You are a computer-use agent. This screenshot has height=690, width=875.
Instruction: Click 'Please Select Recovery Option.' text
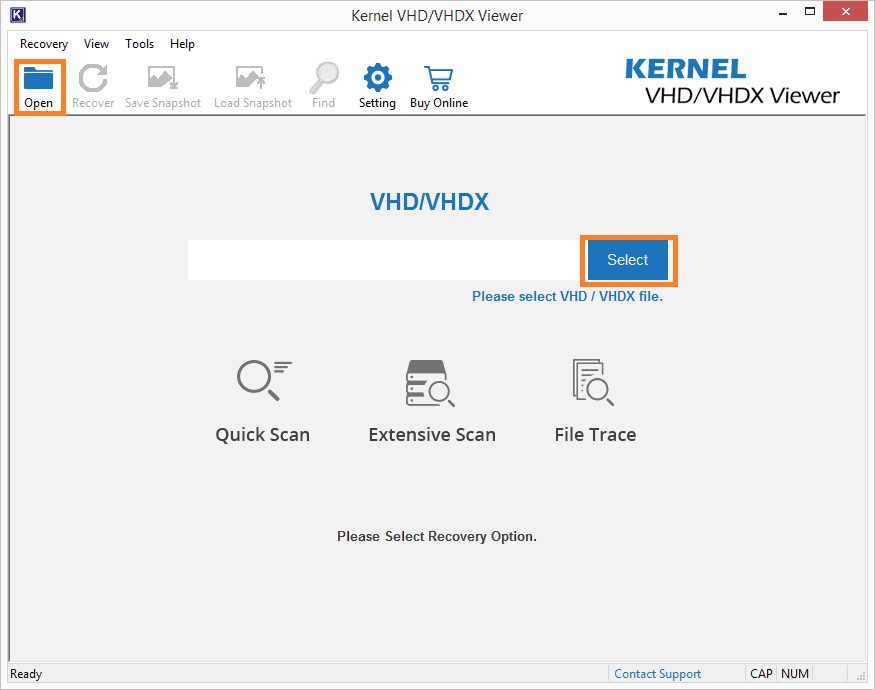(437, 536)
